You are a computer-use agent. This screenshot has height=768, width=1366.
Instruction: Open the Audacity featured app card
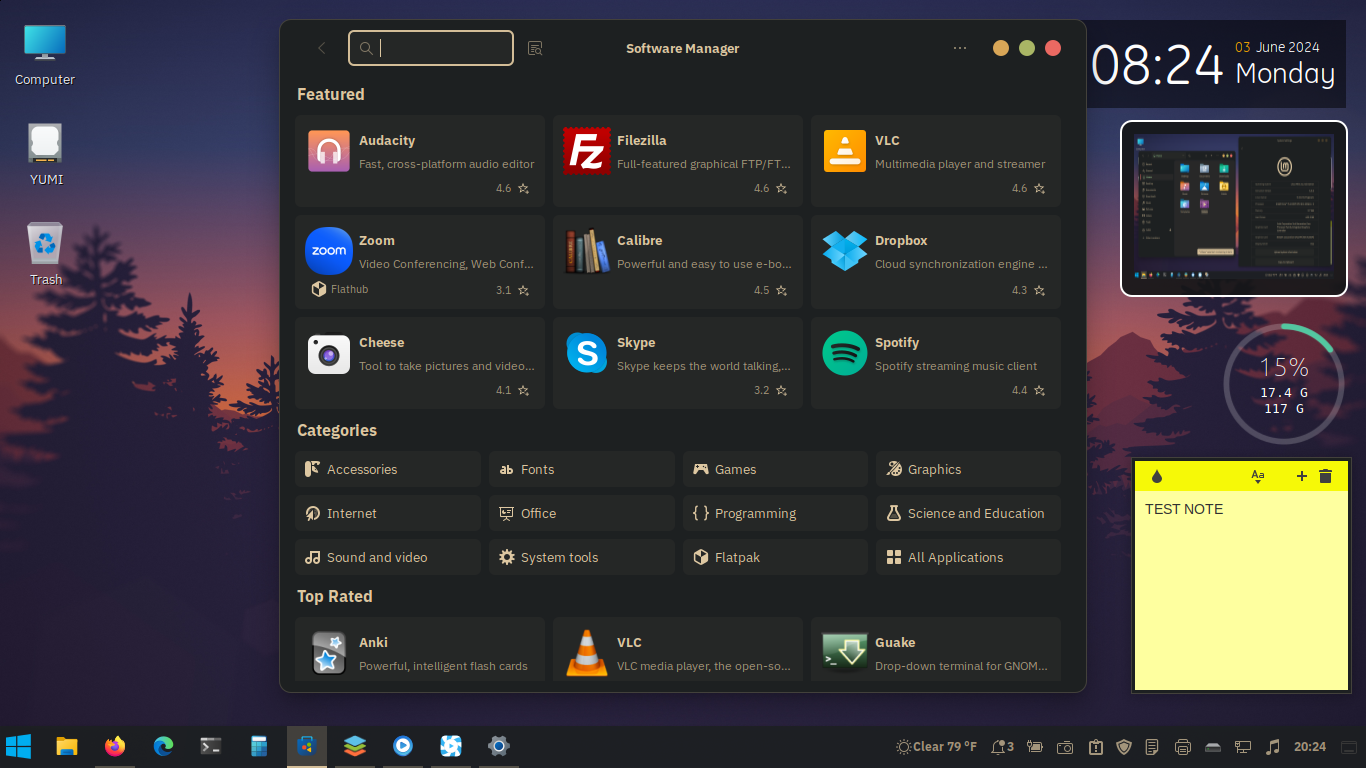point(420,161)
